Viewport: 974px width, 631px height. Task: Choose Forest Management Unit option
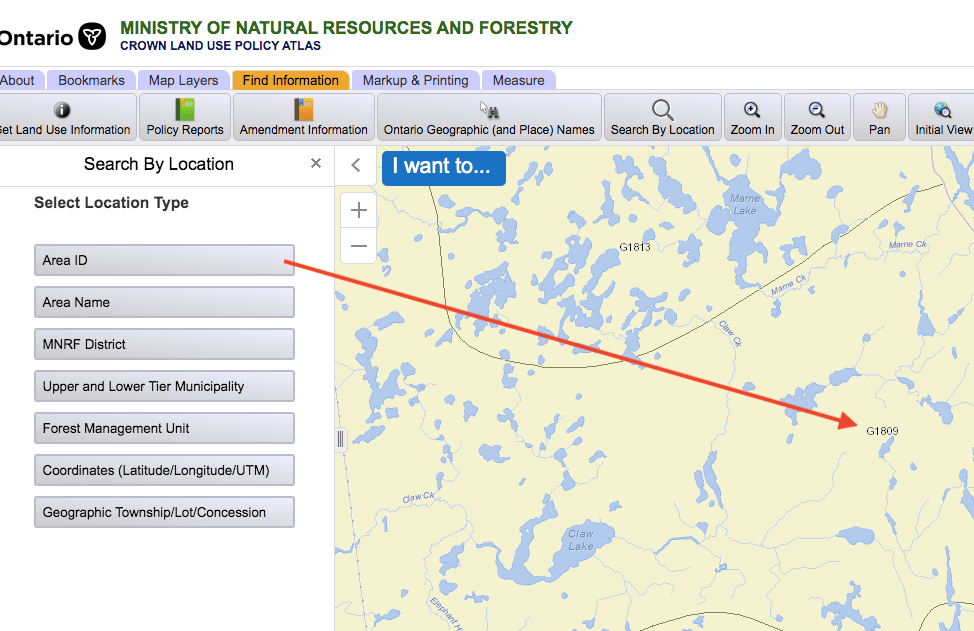[x=164, y=429]
